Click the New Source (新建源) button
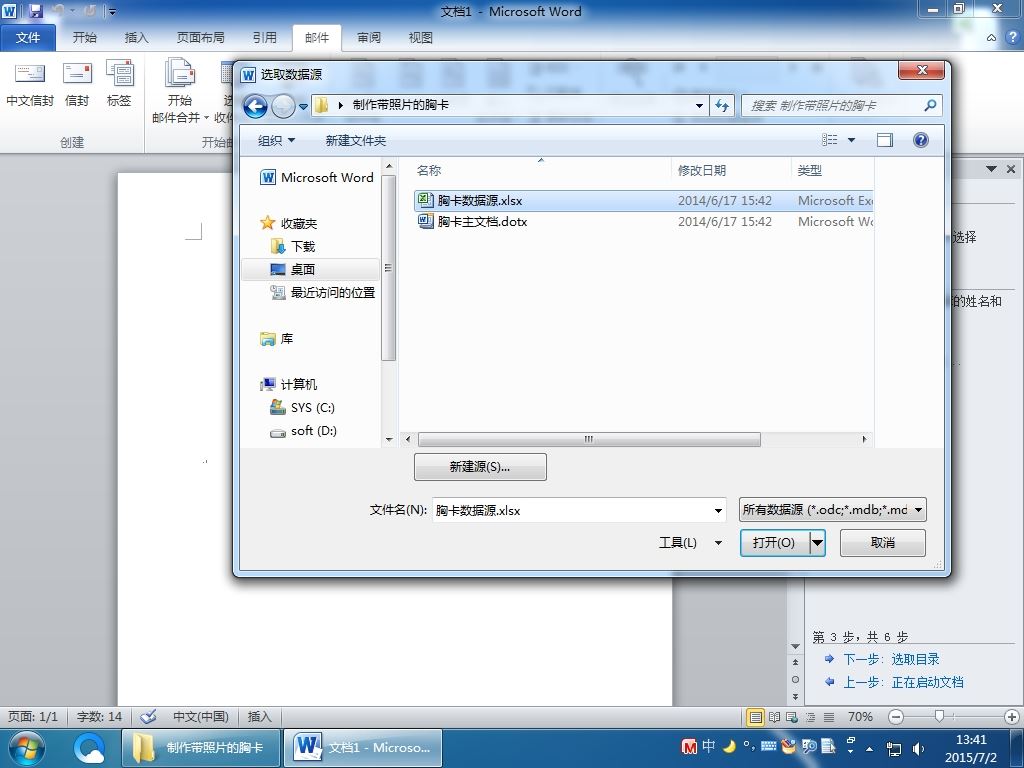1024x768 pixels. 480,467
